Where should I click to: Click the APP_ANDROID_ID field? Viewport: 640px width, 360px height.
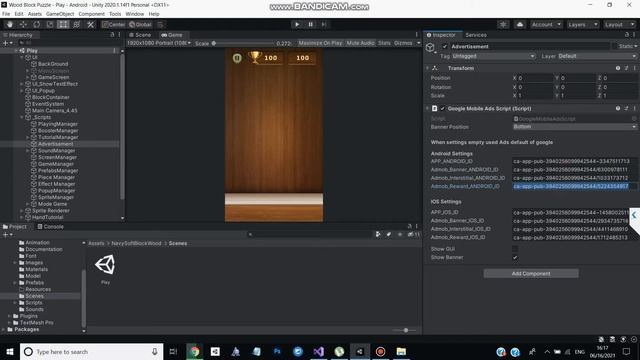click(574, 161)
